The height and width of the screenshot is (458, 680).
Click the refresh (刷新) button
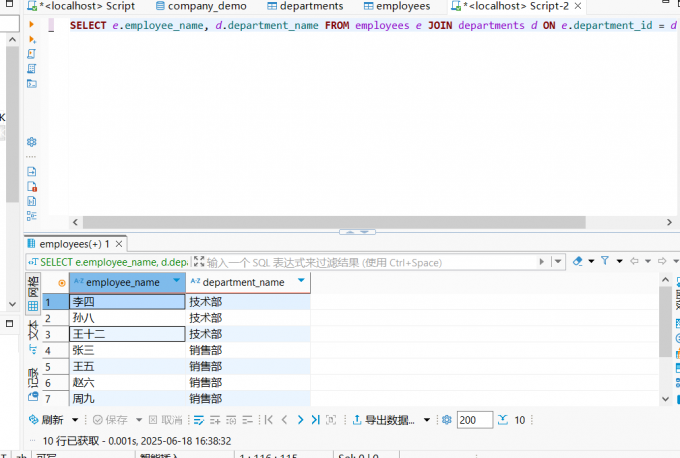[x=46, y=420]
